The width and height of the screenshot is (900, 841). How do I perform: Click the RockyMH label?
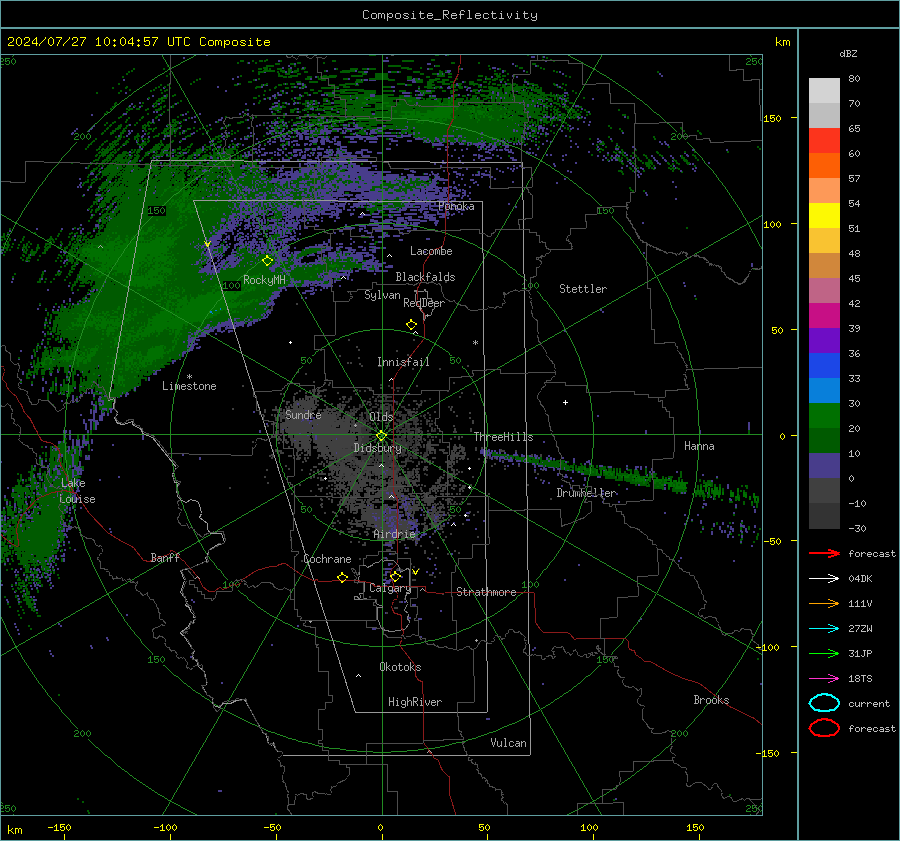tap(264, 280)
